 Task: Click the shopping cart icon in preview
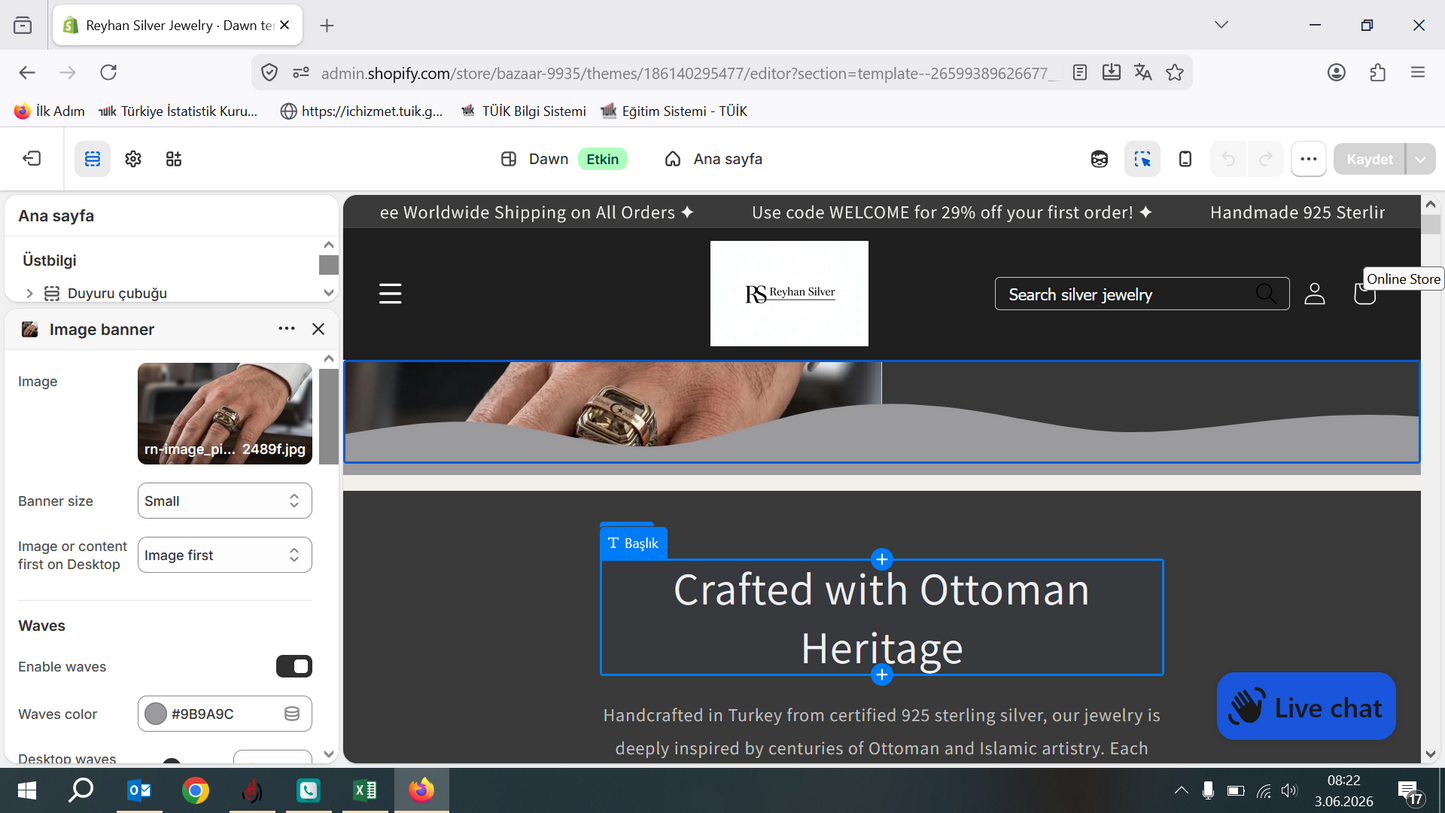click(x=1363, y=294)
